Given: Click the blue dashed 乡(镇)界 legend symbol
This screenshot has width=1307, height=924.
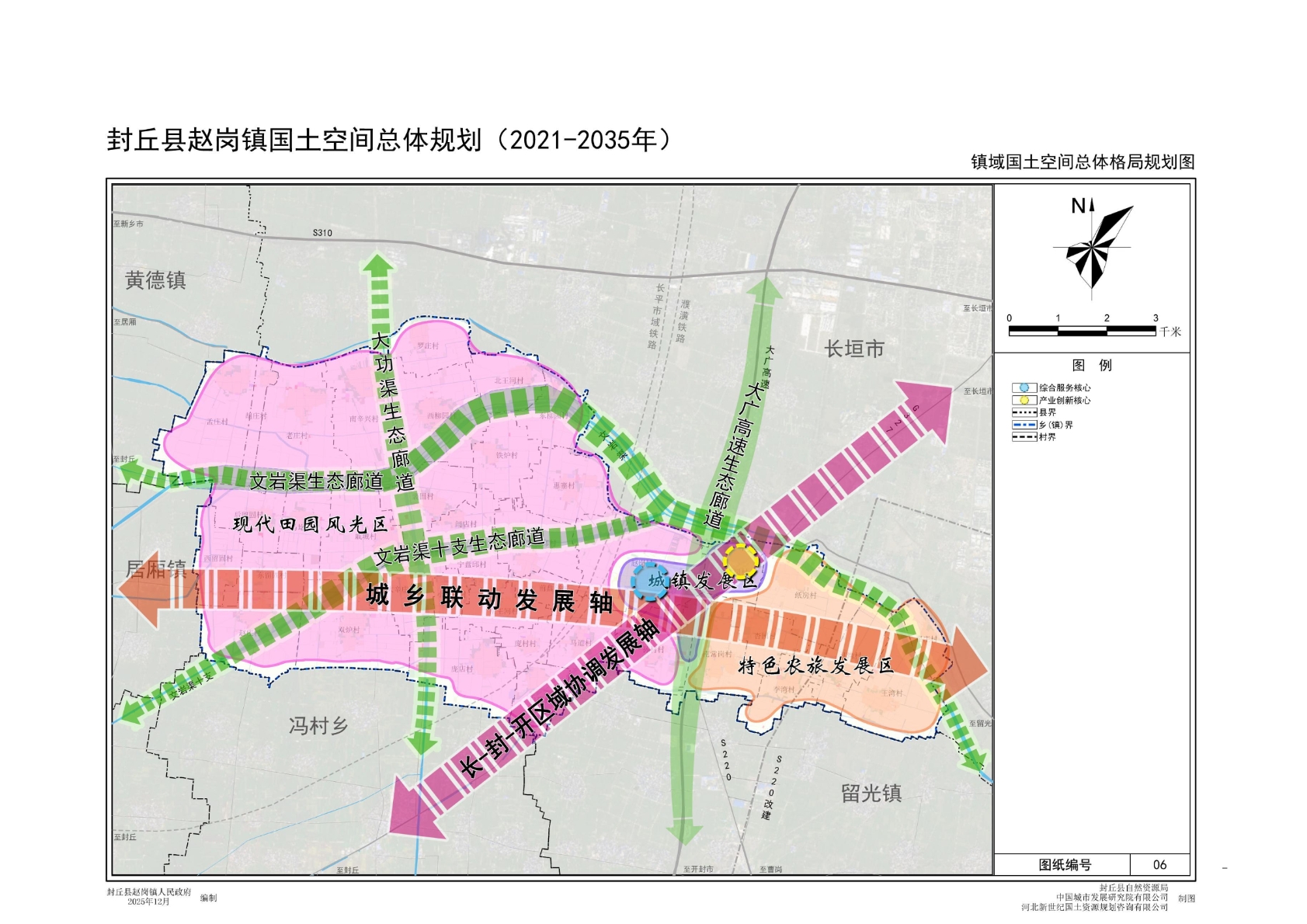Looking at the screenshot, I should [1024, 425].
